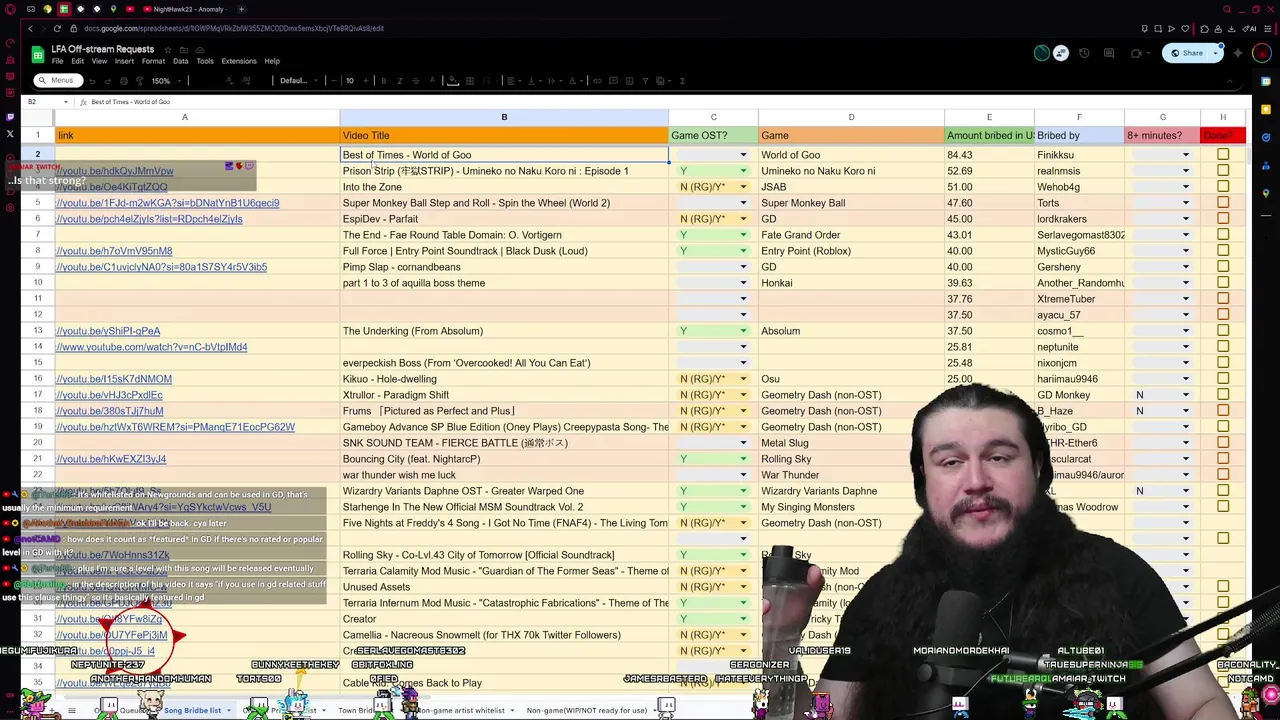The width and height of the screenshot is (1280, 720).
Task: Open Game OST dropdown for Into the Zone row
Action: pyautogui.click(x=743, y=187)
